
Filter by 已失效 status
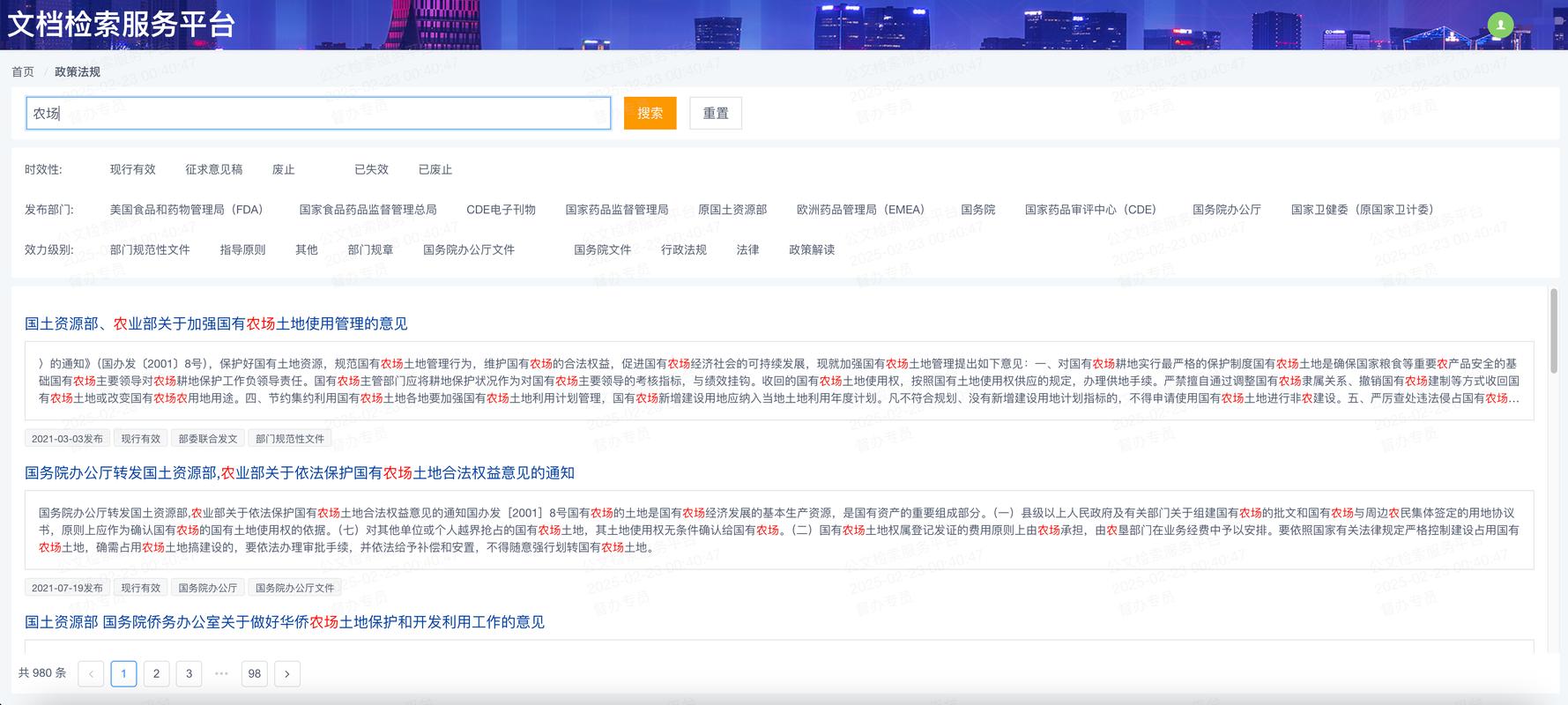pyautogui.click(x=371, y=169)
